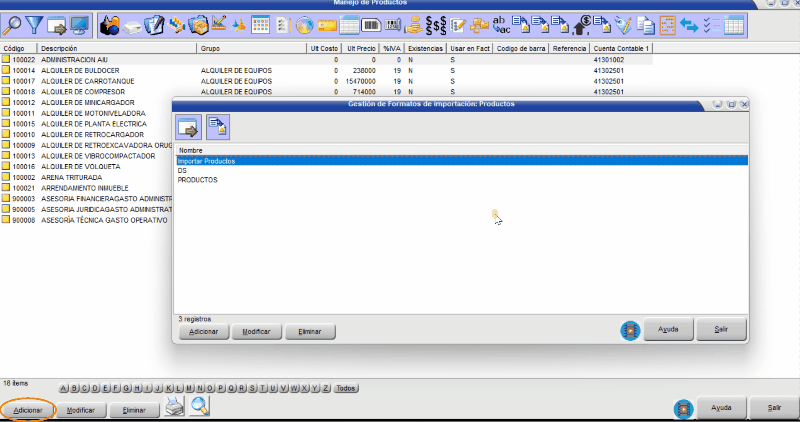Click the printer icon at bottom

(x=174, y=406)
